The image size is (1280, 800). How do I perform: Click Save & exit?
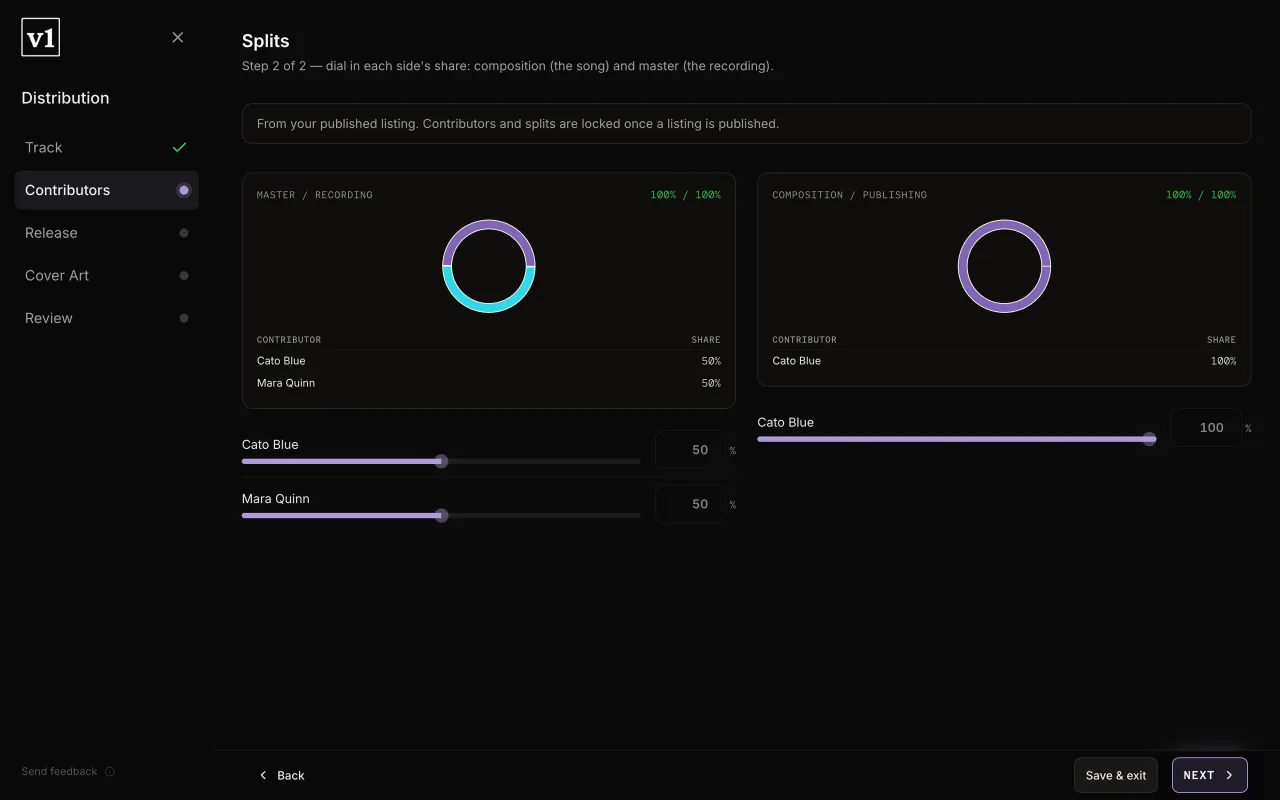[x=1116, y=775]
